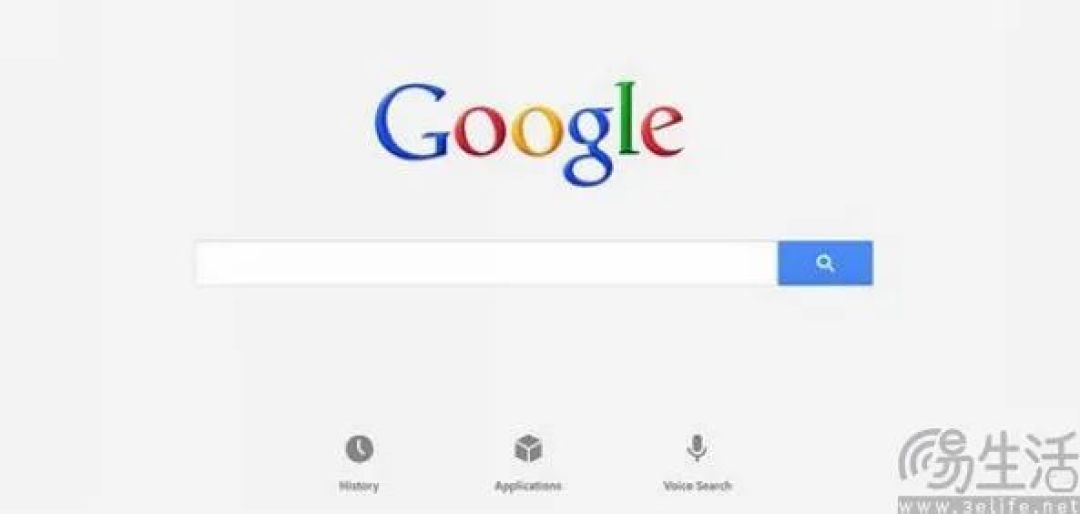Click the white magnifying glass icon
The height and width of the screenshot is (514, 1080).
click(825, 263)
